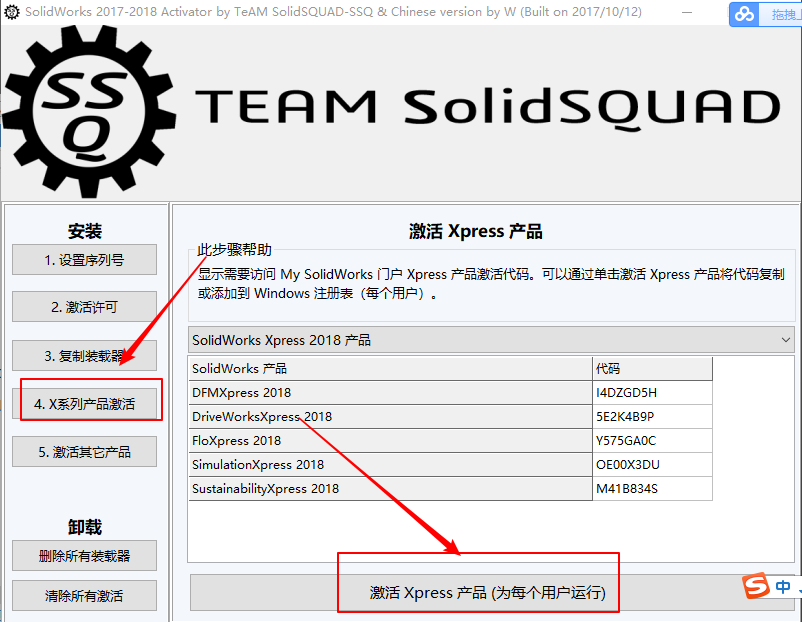Click the application icon in the title bar

(12, 12)
